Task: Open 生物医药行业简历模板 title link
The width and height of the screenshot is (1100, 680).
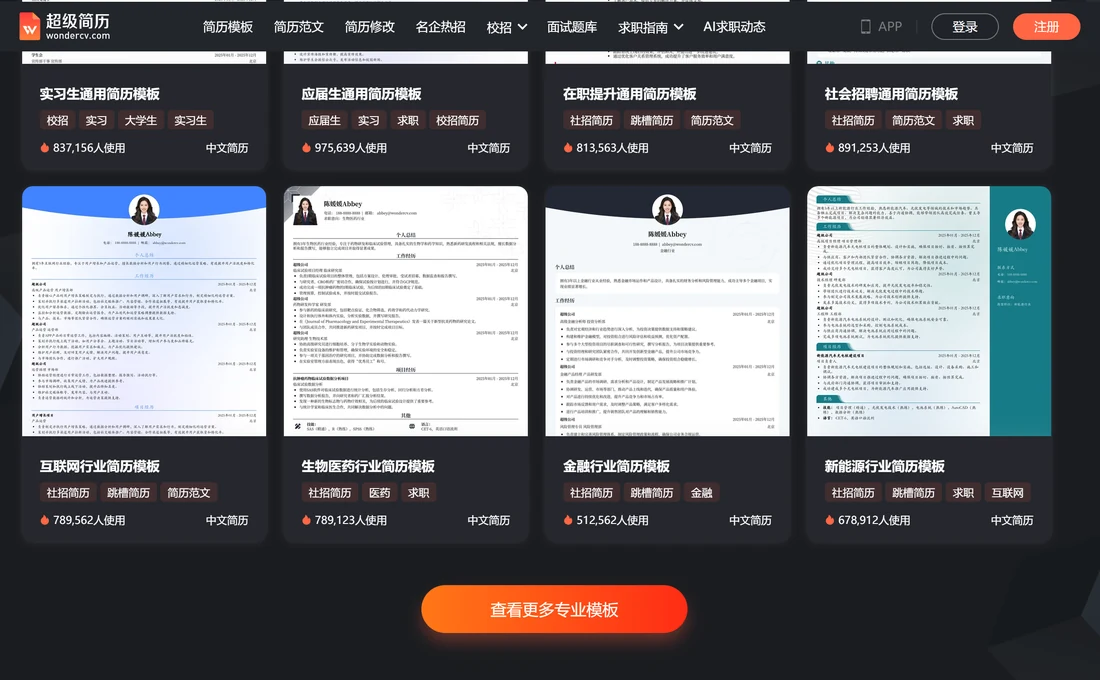Action: pos(368,466)
